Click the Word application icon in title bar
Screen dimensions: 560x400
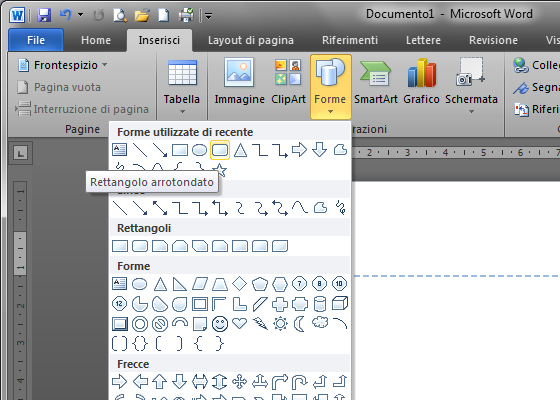tap(17, 15)
